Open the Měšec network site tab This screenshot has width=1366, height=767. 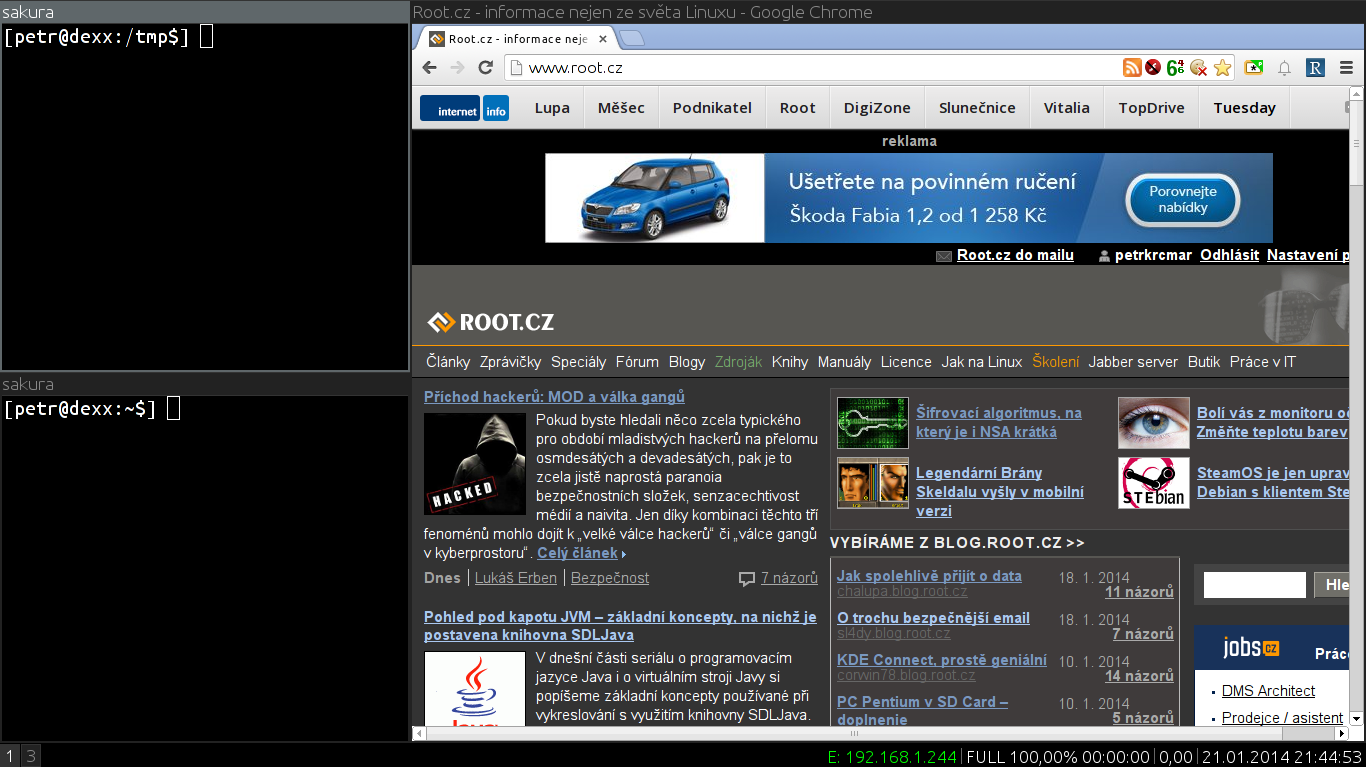coord(621,108)
